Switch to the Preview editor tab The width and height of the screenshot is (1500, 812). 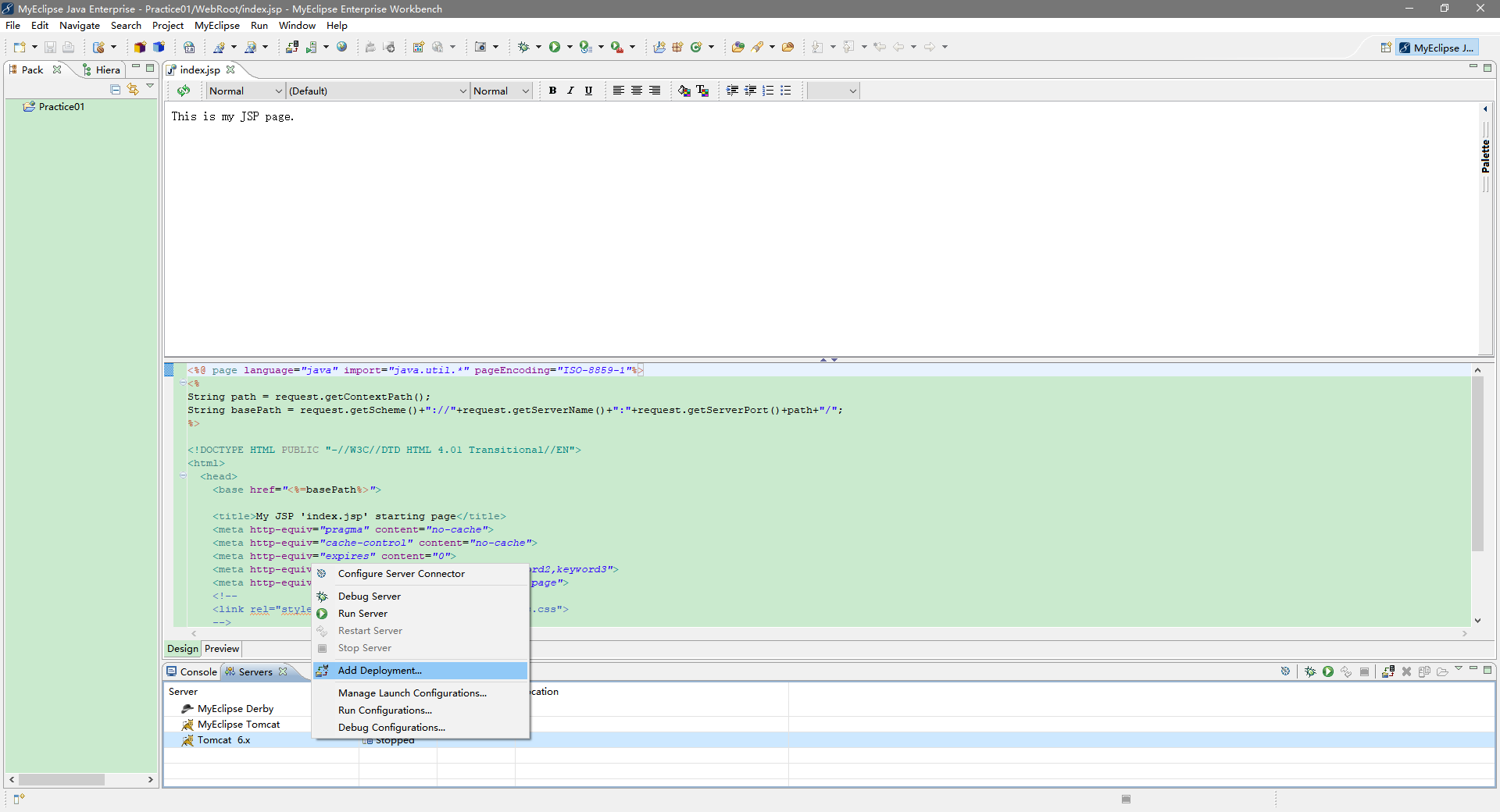(x=222, y=649)
